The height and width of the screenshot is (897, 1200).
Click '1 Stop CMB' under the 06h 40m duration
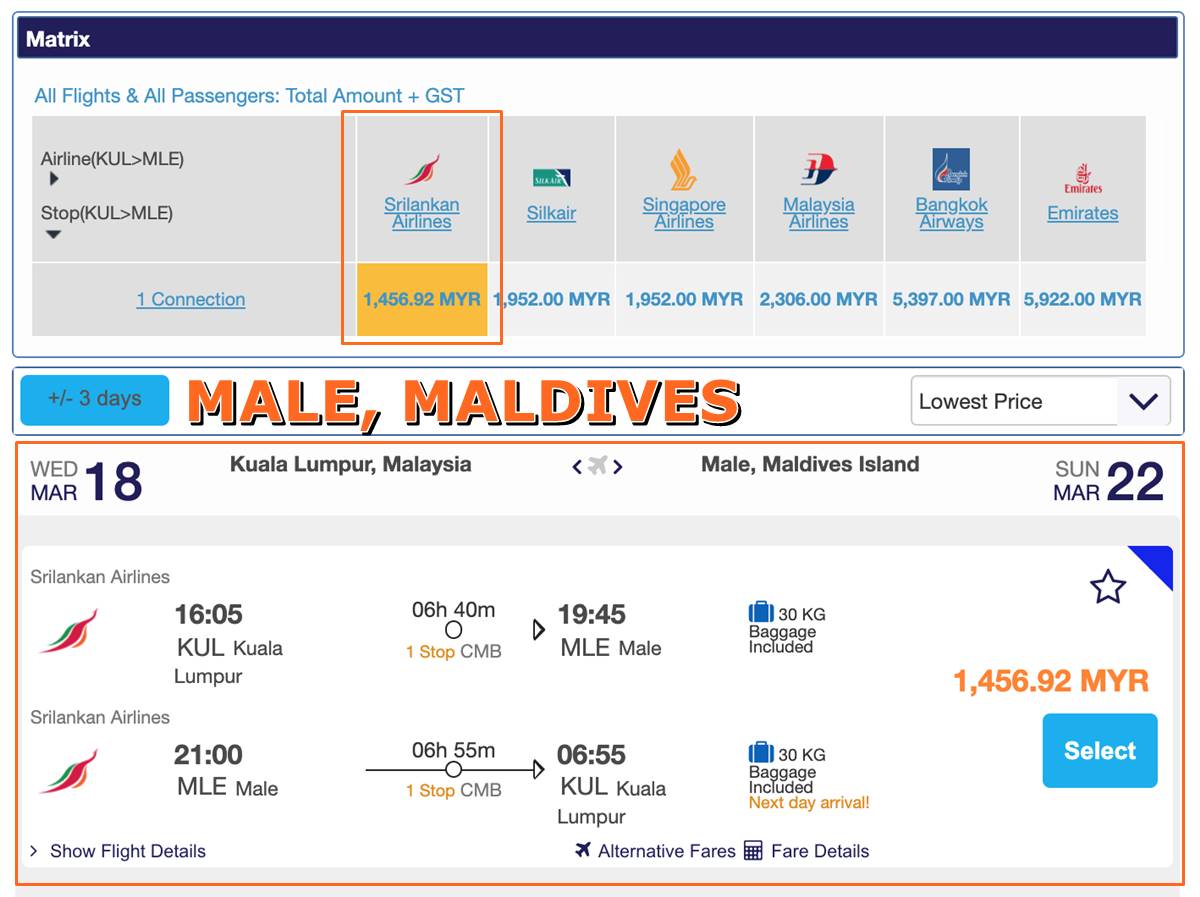click(454, 652)
